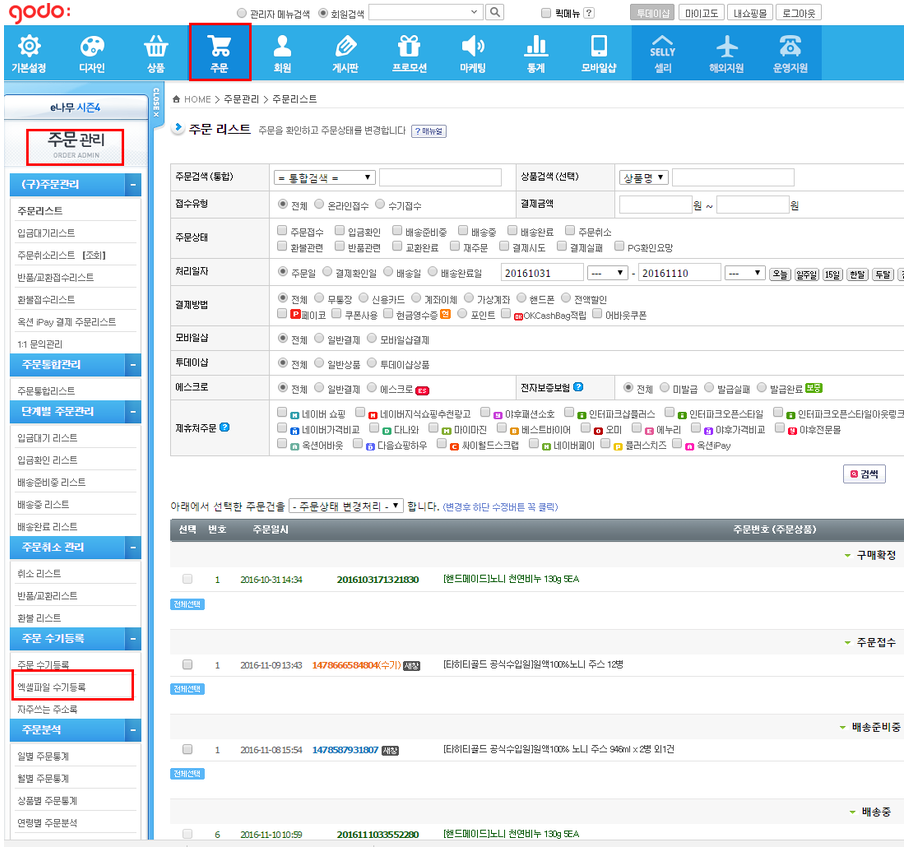906x851 pixels.
Task: Click the red 검색 search button
Action: pos(865,474)
